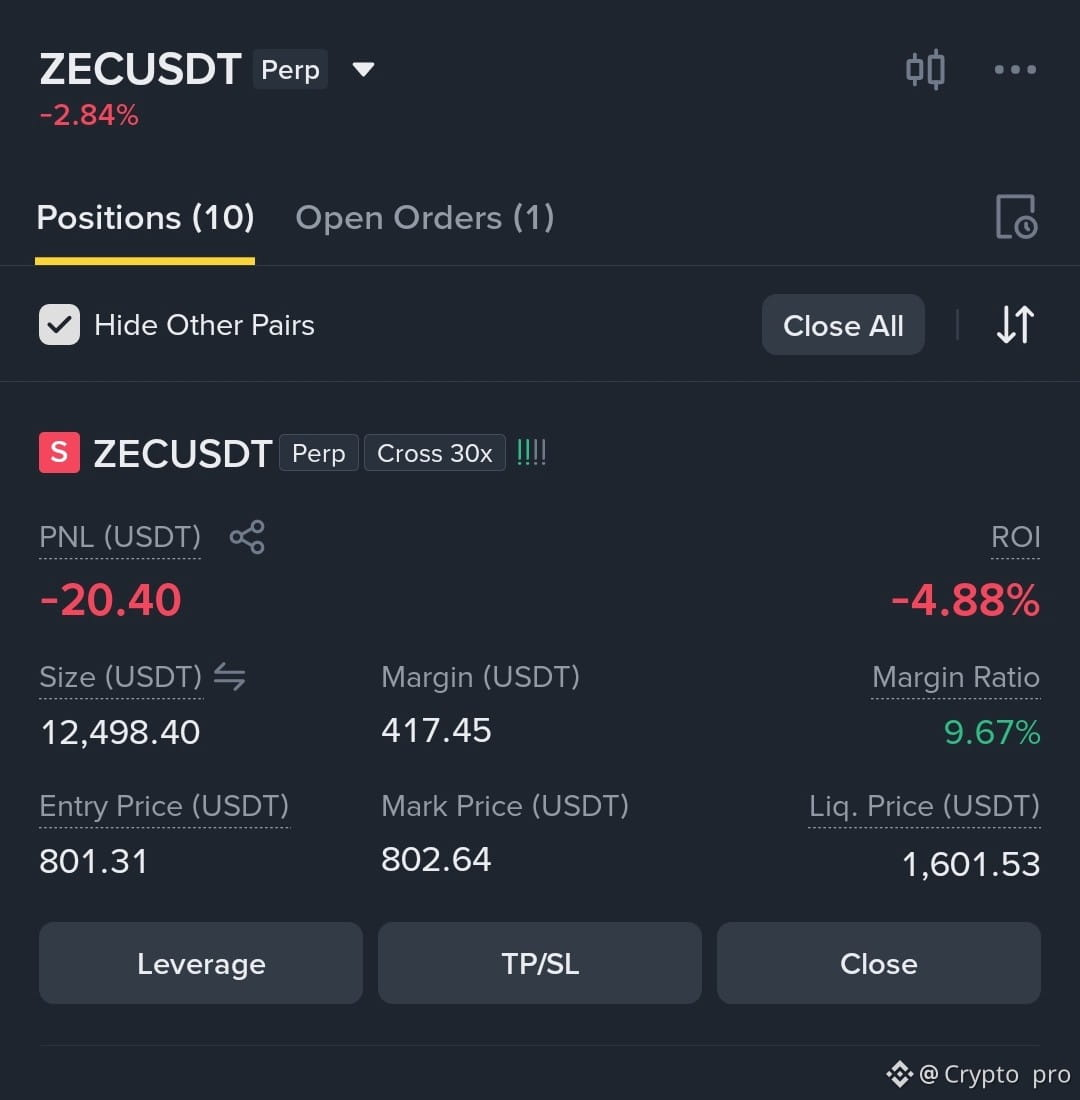Screen dimensions: 1080x1100
Task: Switch to the Positions (10) tab
Action: tap(145, 217)
